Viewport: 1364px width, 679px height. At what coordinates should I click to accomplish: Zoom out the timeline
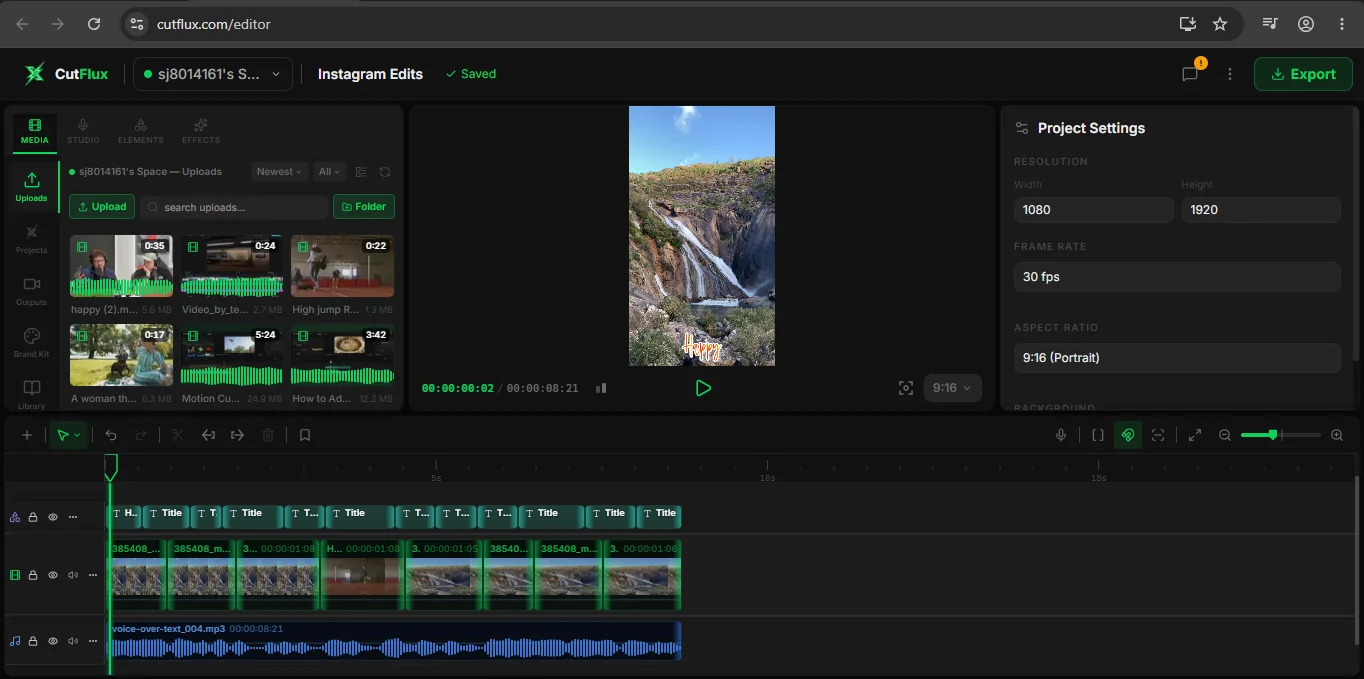1225,435
